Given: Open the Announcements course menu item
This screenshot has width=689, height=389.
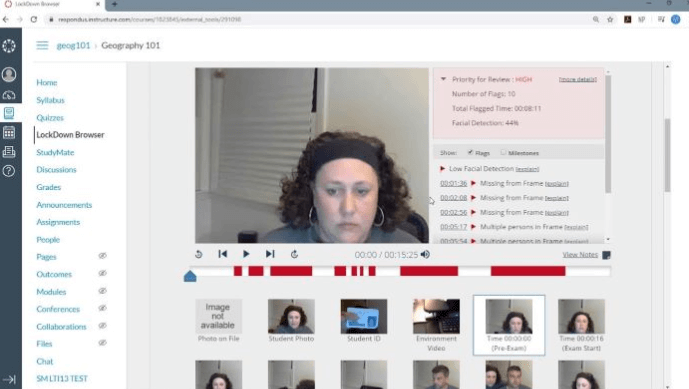Looking at the screenshot, I should (64, 205).
